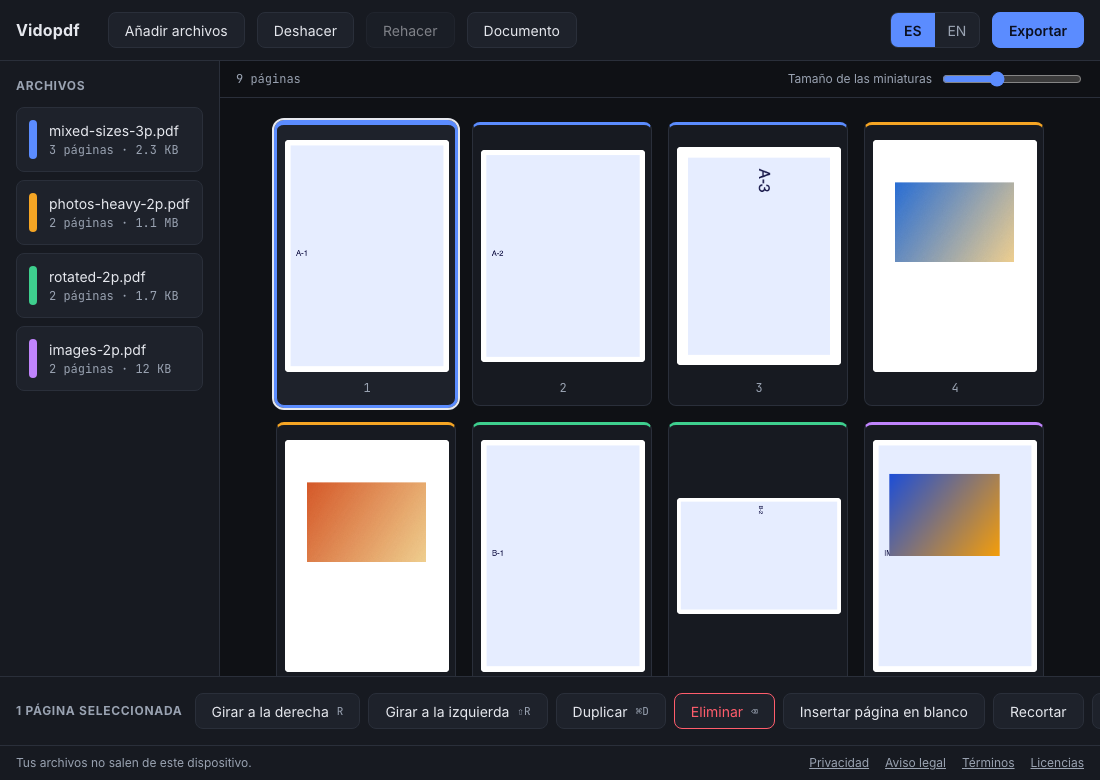Click Girar a la izquierda button

(457, 711)
